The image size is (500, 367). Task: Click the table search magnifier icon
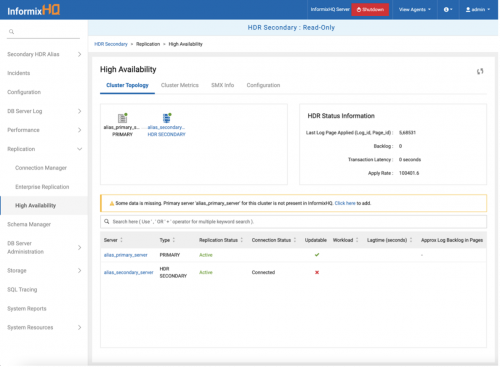point(107,222)
